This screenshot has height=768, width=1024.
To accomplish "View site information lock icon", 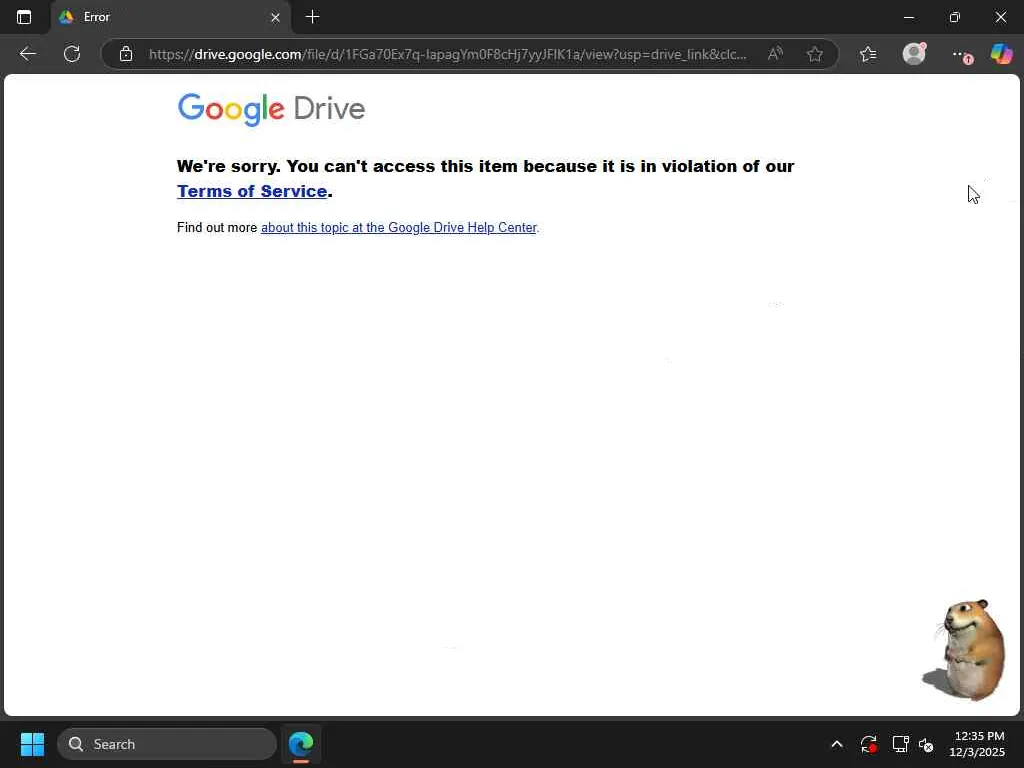I will [x=126, y=54].
